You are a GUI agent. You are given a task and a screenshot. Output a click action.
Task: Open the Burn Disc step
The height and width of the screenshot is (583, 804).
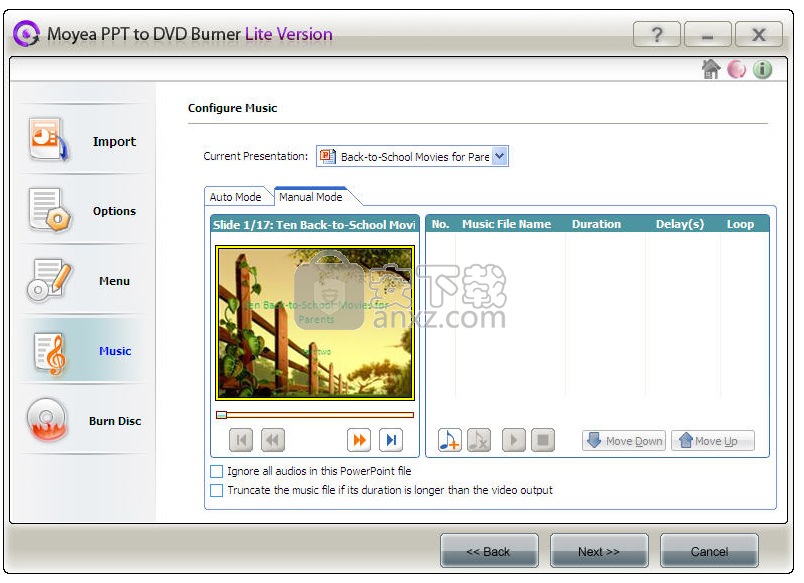(x=85, y=421)
